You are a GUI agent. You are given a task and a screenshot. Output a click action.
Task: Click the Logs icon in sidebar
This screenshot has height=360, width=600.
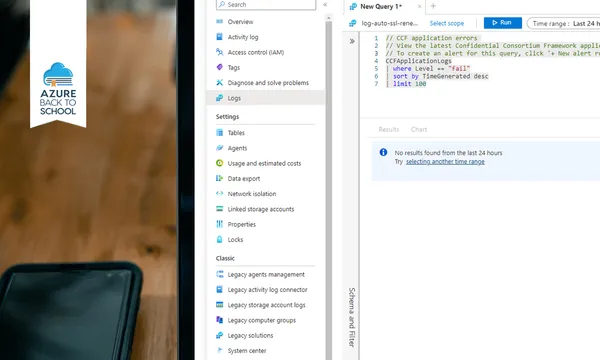coord(219,98)
